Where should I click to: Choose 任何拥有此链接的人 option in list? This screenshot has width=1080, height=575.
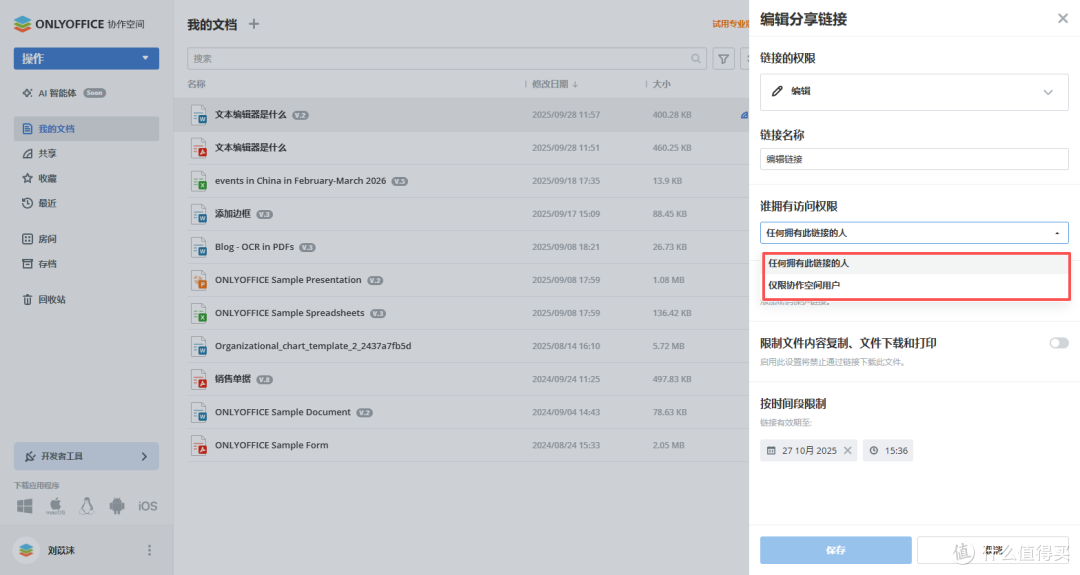pyautogui.click(x=916, y=264)
